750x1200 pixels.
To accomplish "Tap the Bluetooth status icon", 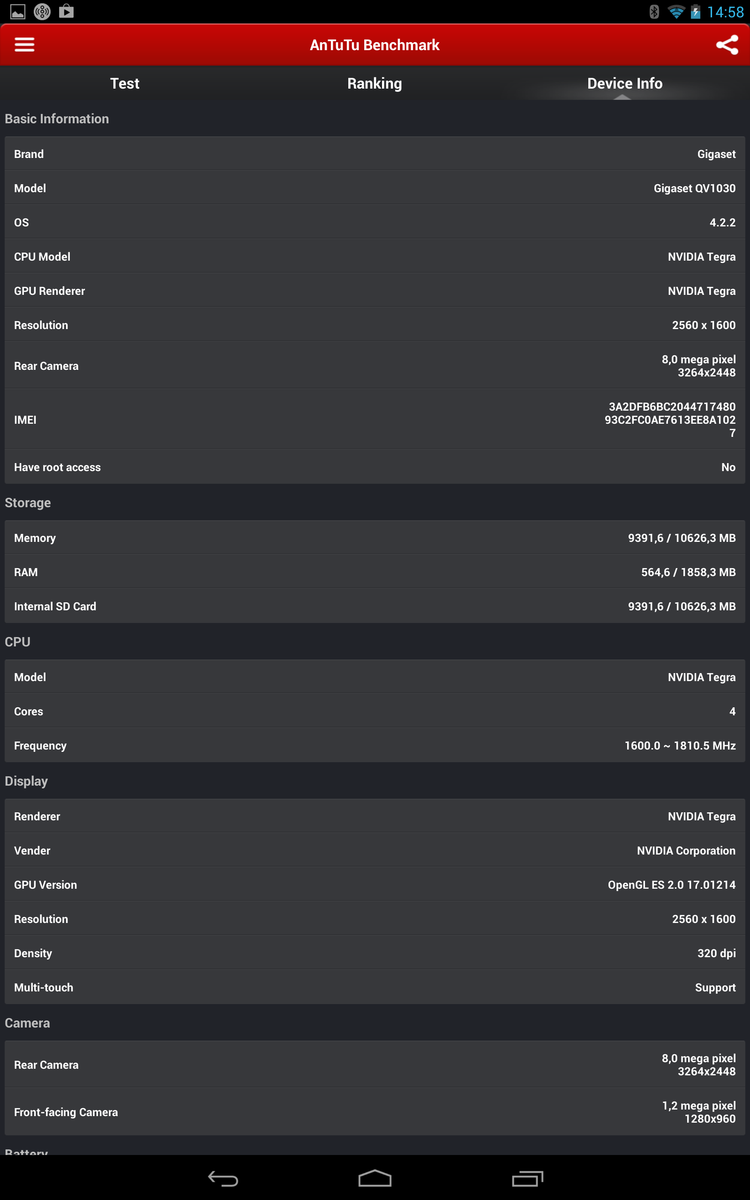I will tap(655, 12).
